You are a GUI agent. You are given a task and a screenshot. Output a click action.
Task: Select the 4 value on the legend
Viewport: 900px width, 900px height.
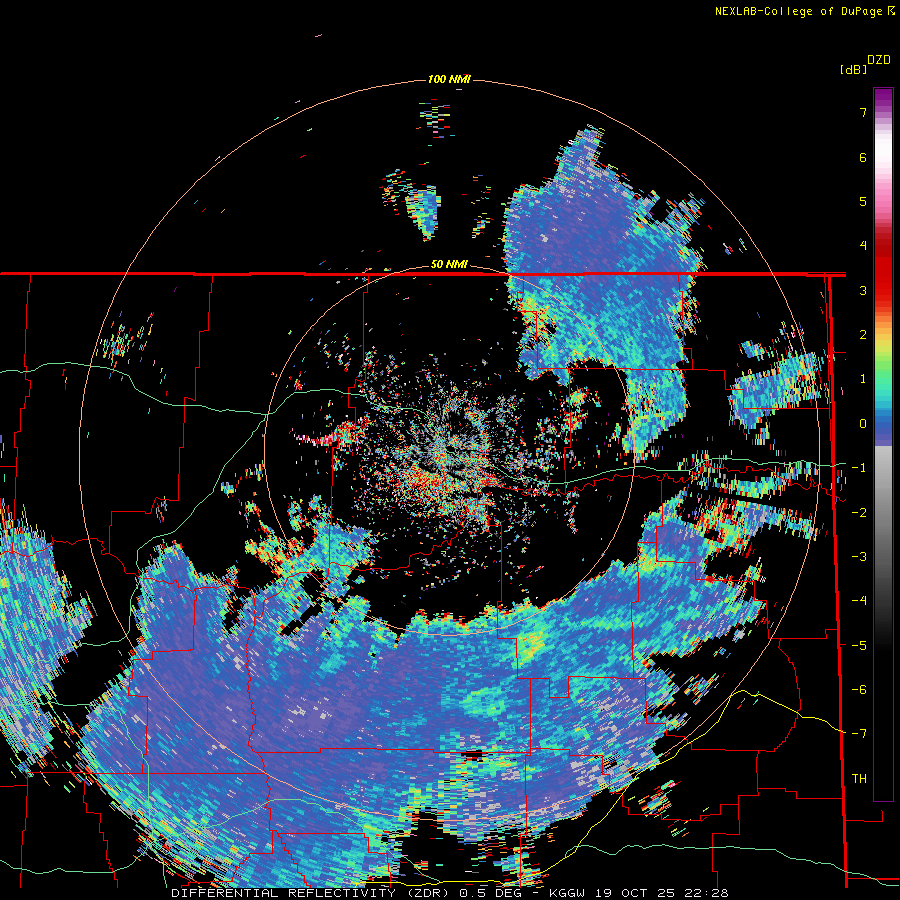click(x=863, y=246)
